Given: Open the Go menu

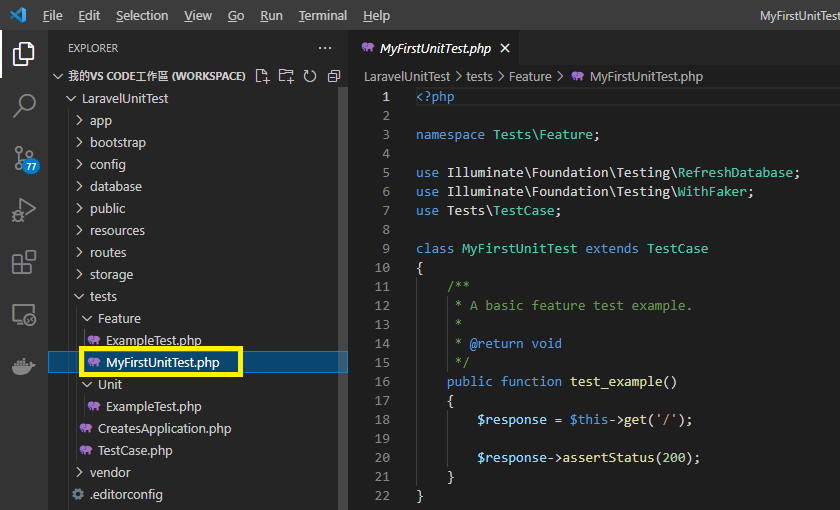Looking at the screenshot, I should click(236, 16).
